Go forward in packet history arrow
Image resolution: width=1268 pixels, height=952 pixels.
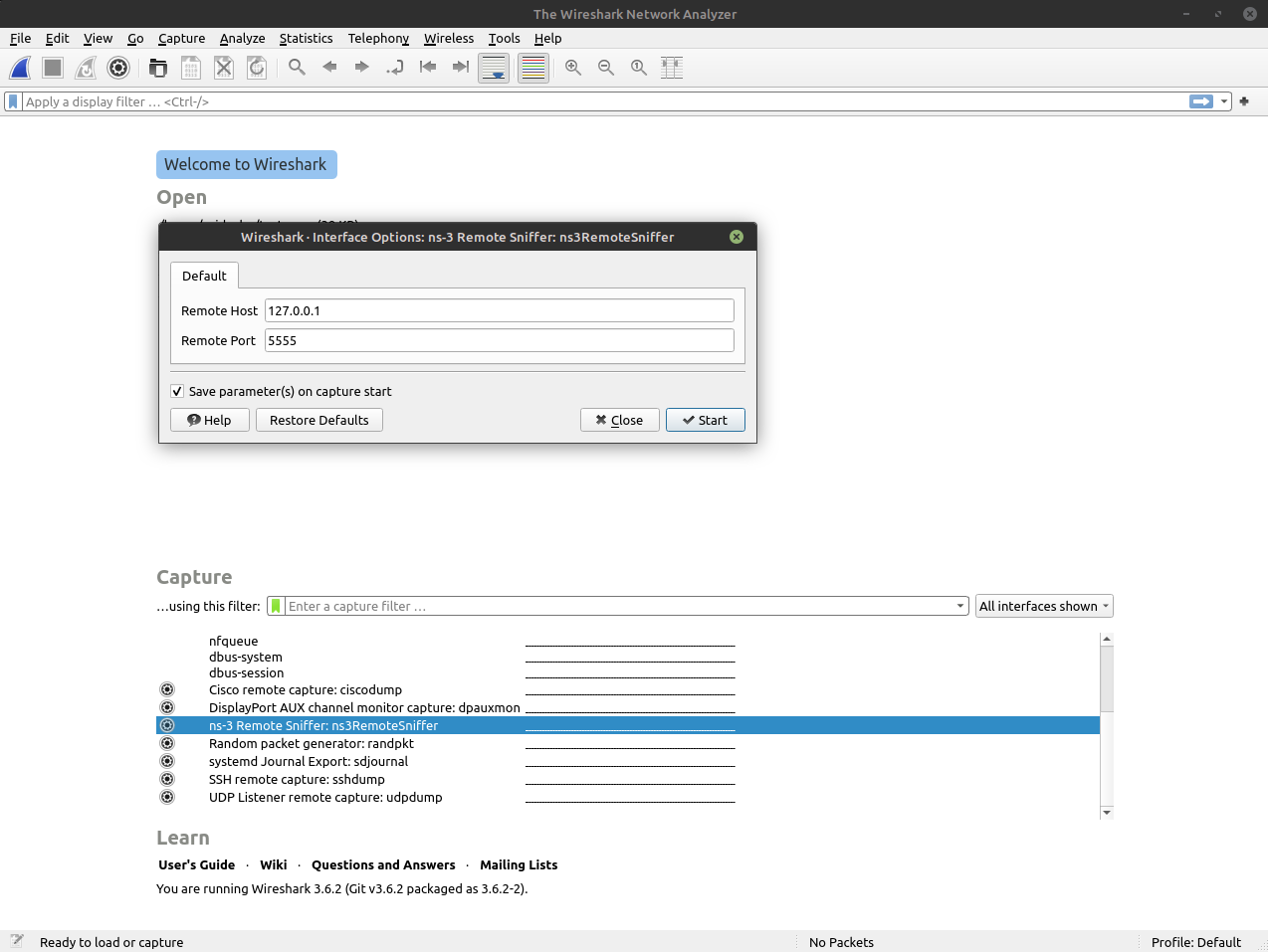362,68
